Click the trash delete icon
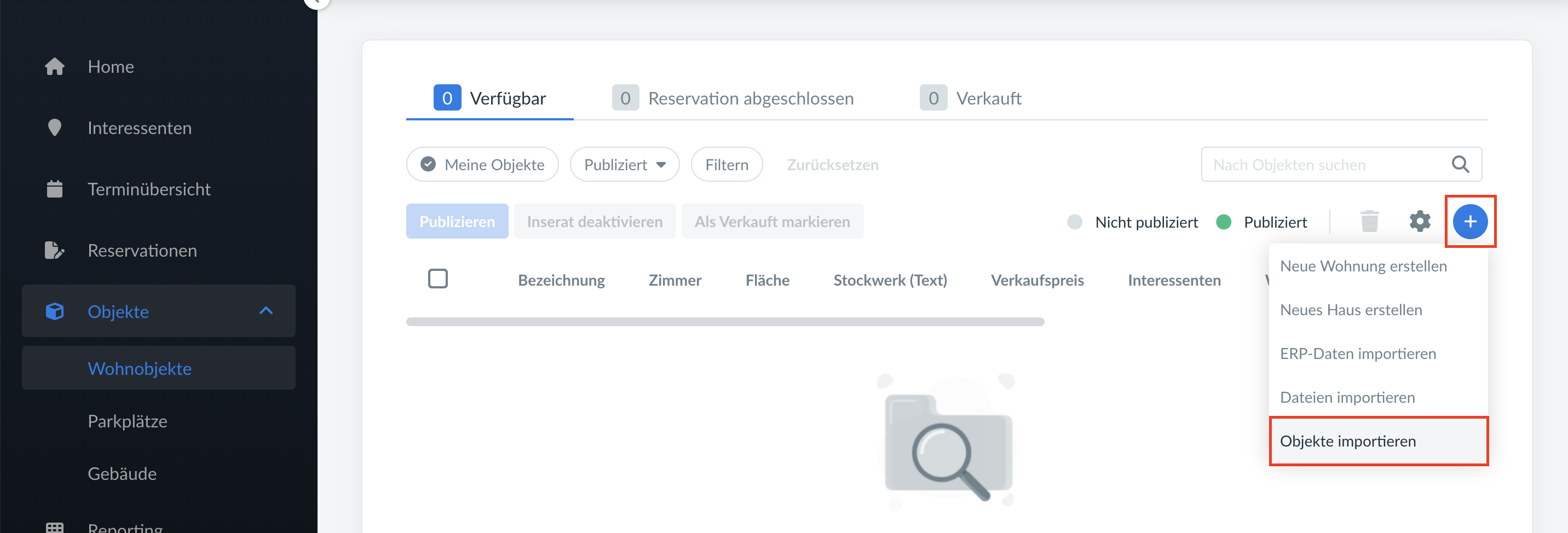 click(x=1370, y=222)
